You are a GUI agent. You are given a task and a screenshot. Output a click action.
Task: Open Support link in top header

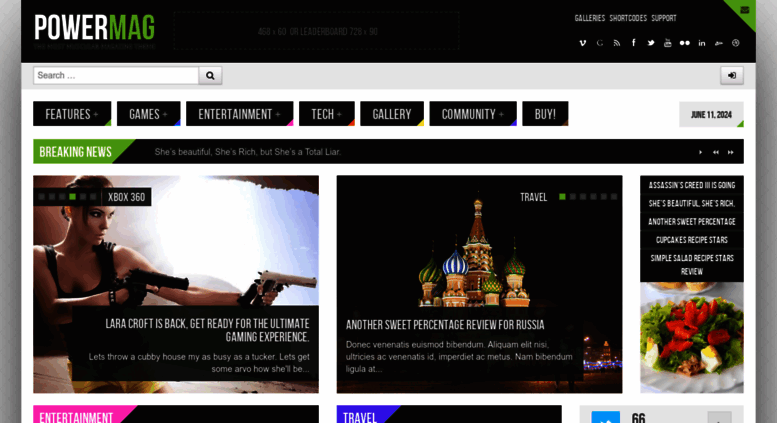coord(664,18)
